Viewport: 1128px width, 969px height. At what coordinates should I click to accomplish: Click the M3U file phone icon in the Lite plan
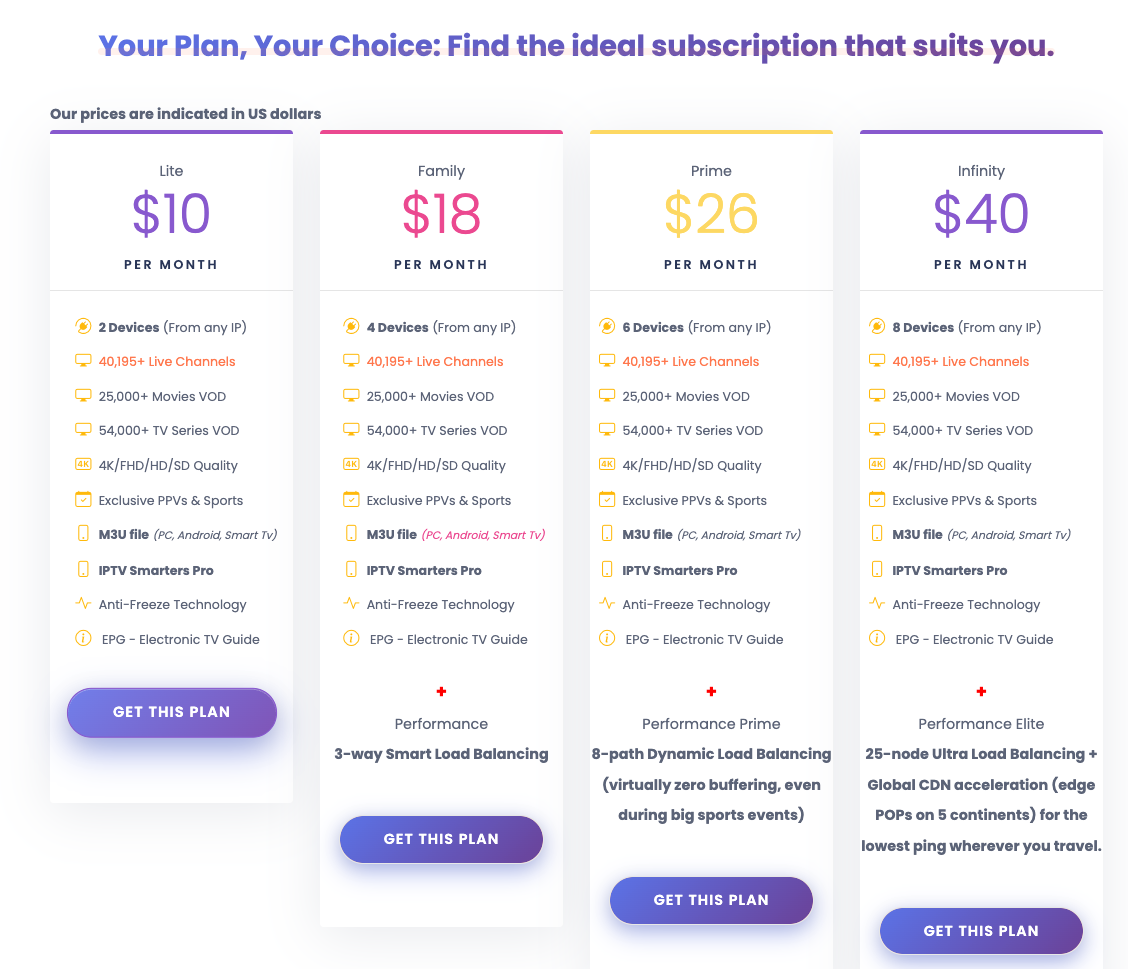(83, 534)
